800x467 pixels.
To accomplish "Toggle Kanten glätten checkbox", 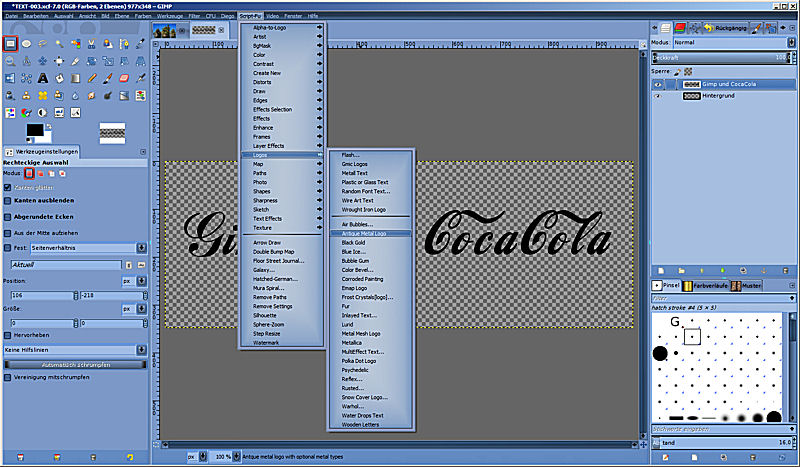I will tap(8, 187).
